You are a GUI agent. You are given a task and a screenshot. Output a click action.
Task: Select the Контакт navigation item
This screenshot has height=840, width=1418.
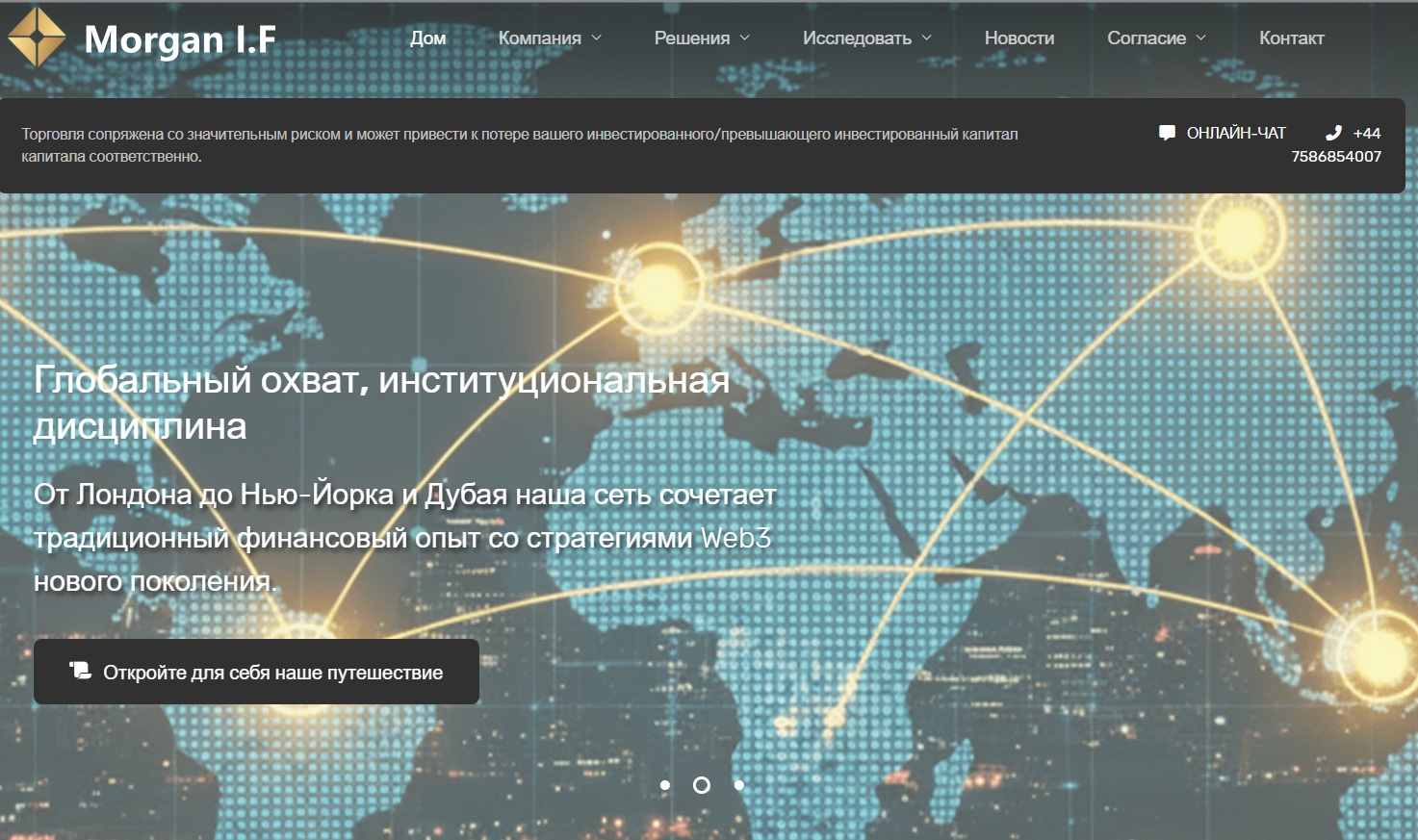1291,38
